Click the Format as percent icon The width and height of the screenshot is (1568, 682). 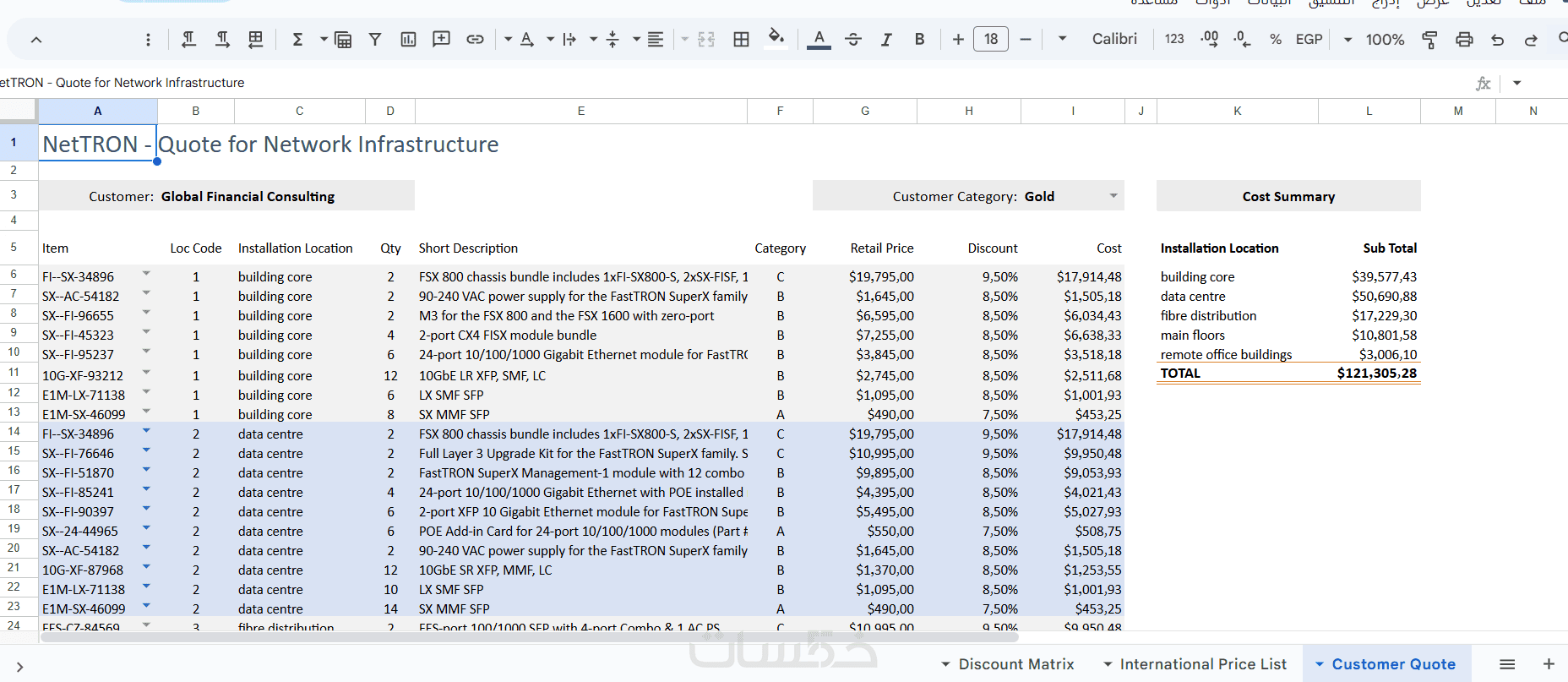1276,39
